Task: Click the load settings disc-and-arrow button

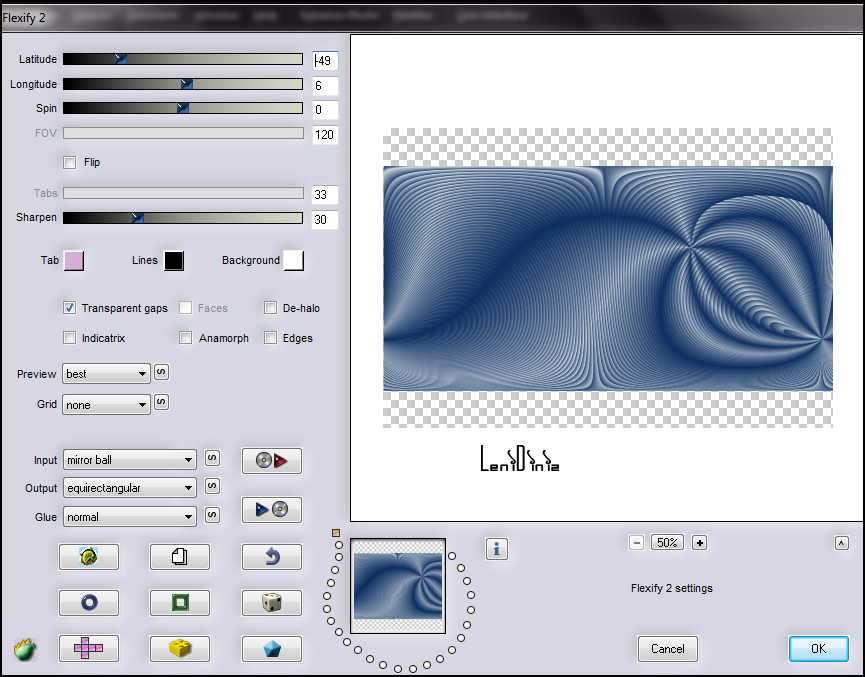Action: click(271, 460)
